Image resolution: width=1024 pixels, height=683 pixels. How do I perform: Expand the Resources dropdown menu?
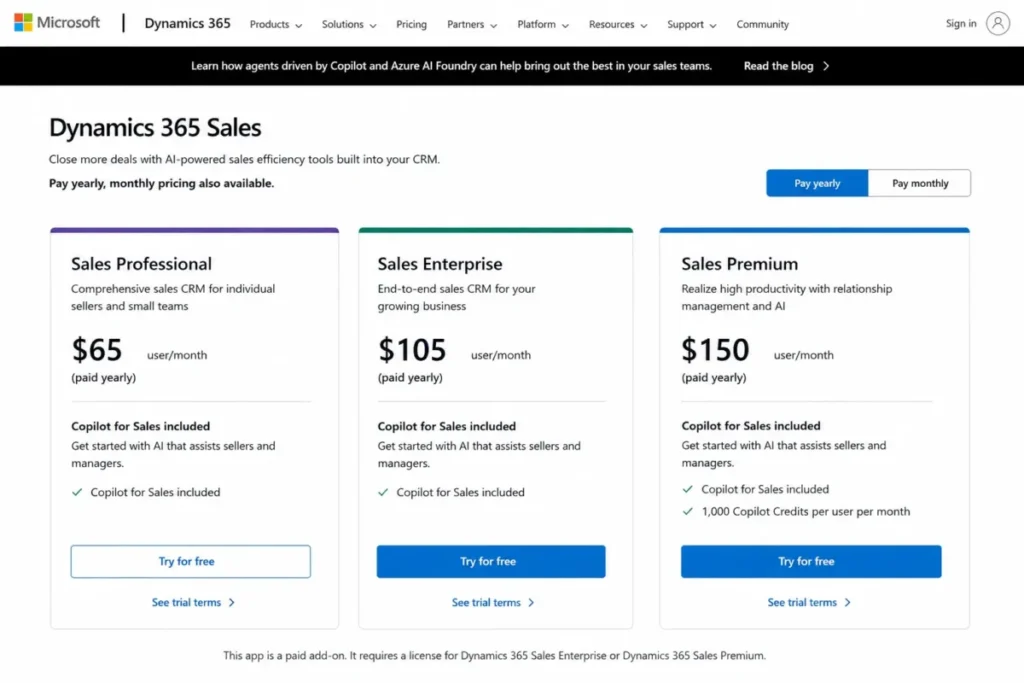pos(618,24)
